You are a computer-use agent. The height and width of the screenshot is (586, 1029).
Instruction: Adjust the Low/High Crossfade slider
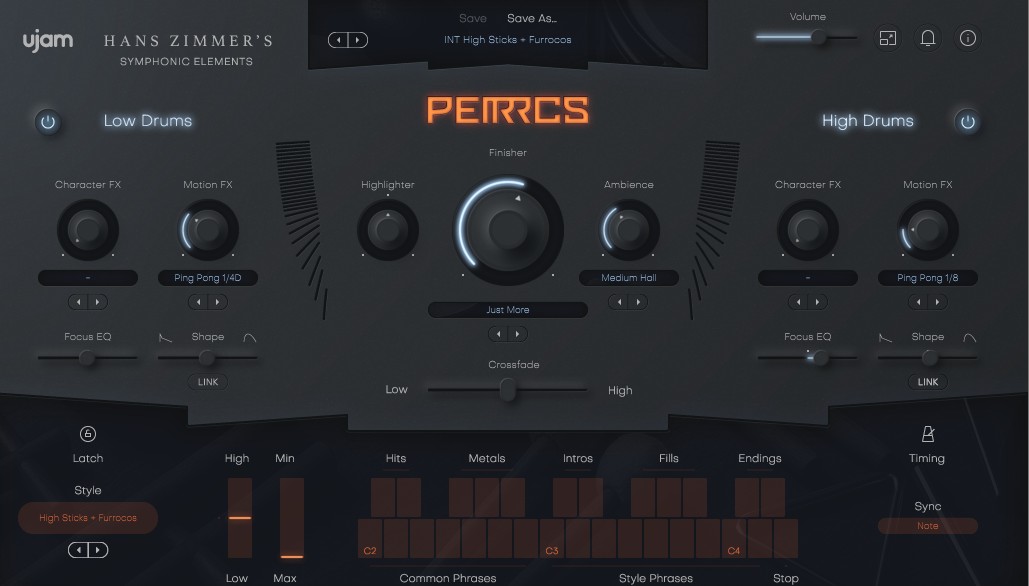[x=508, y=390]
